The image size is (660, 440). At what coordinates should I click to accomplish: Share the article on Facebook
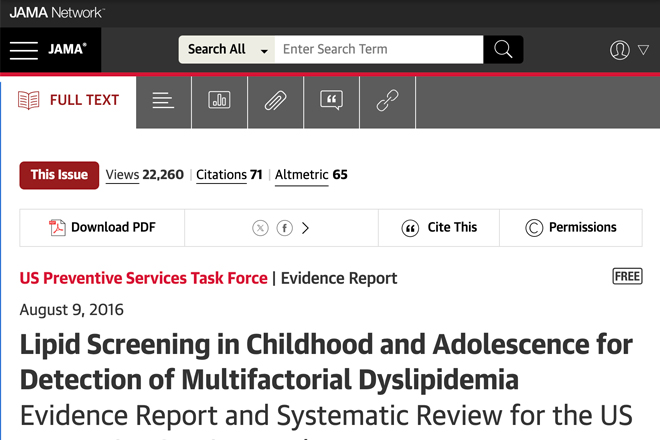(285, 228)
